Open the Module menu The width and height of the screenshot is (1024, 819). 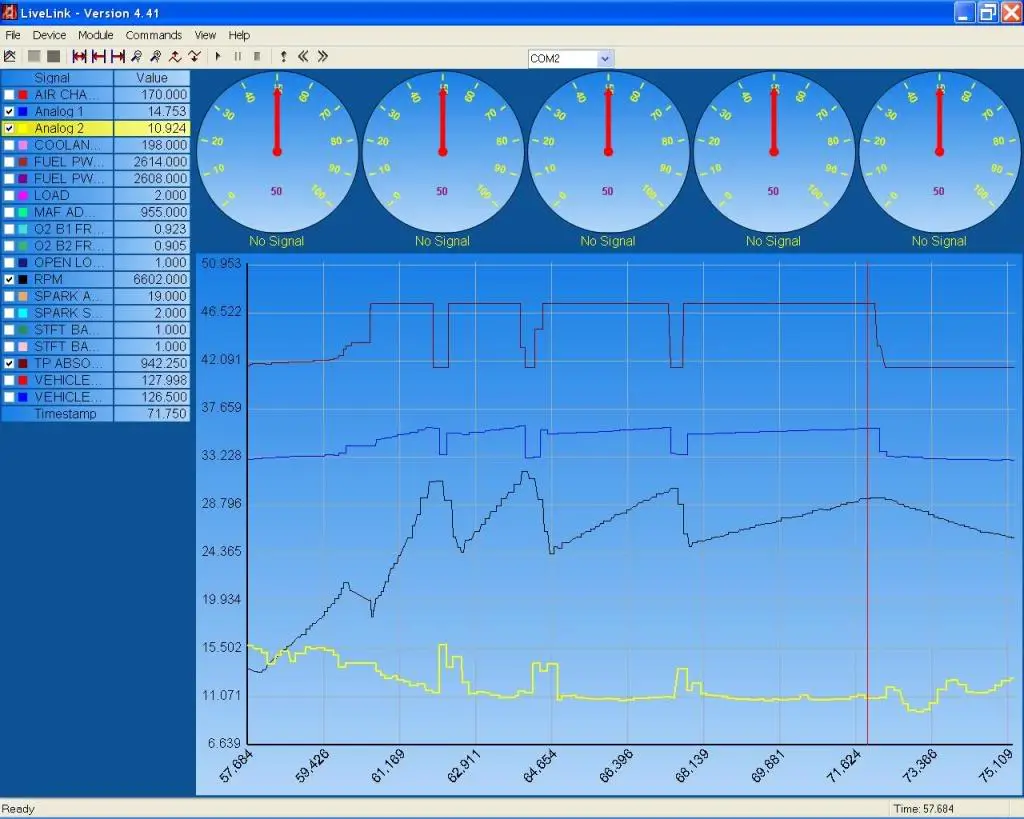click(95, 35)
